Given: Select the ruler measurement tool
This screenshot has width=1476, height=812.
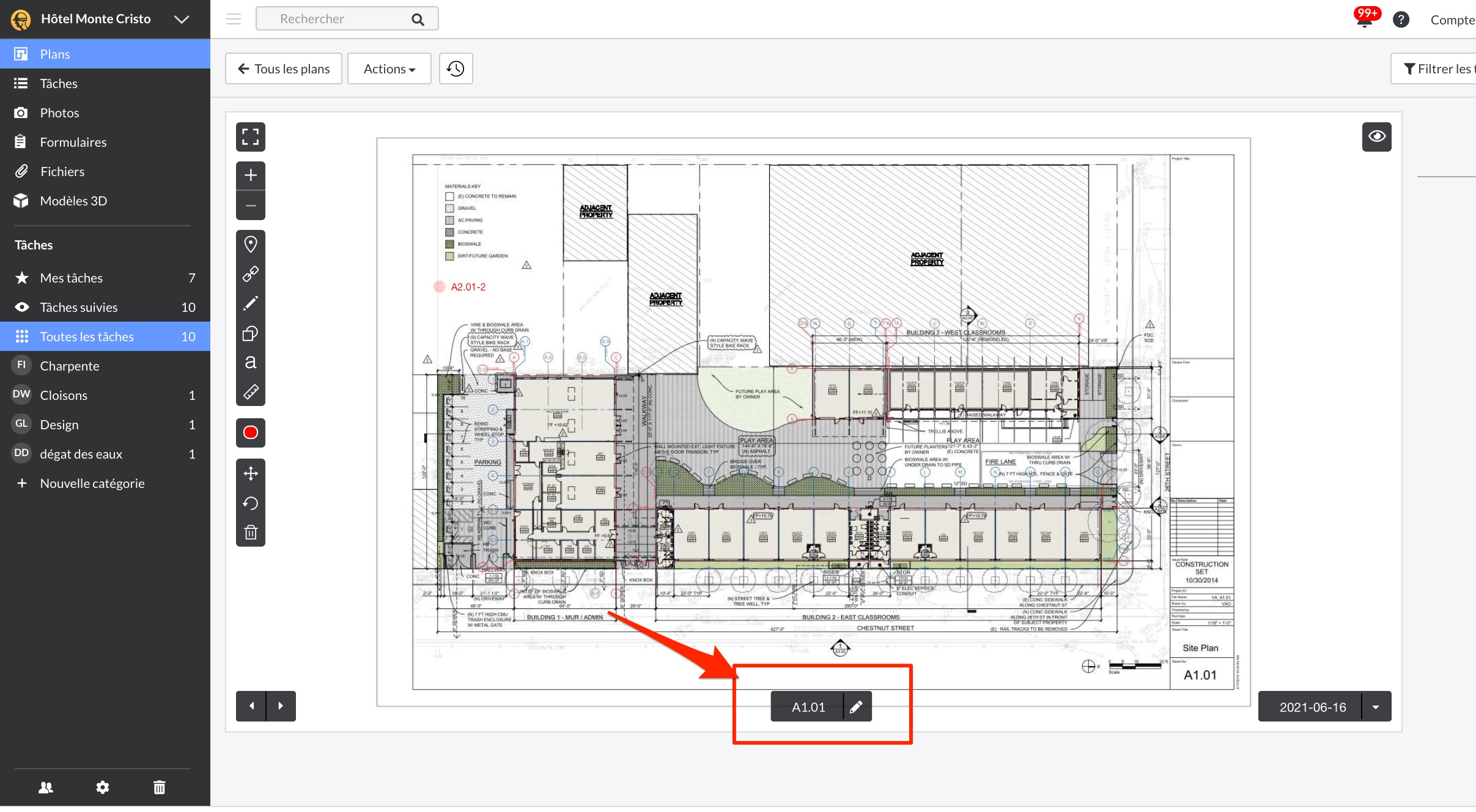Looking at the screenshot, I should pyautogui.click(x=250, y=391).
